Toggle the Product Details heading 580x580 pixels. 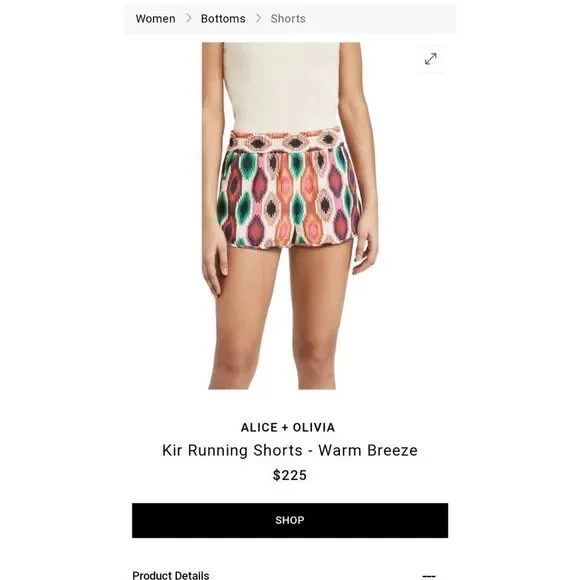point(171,575)
